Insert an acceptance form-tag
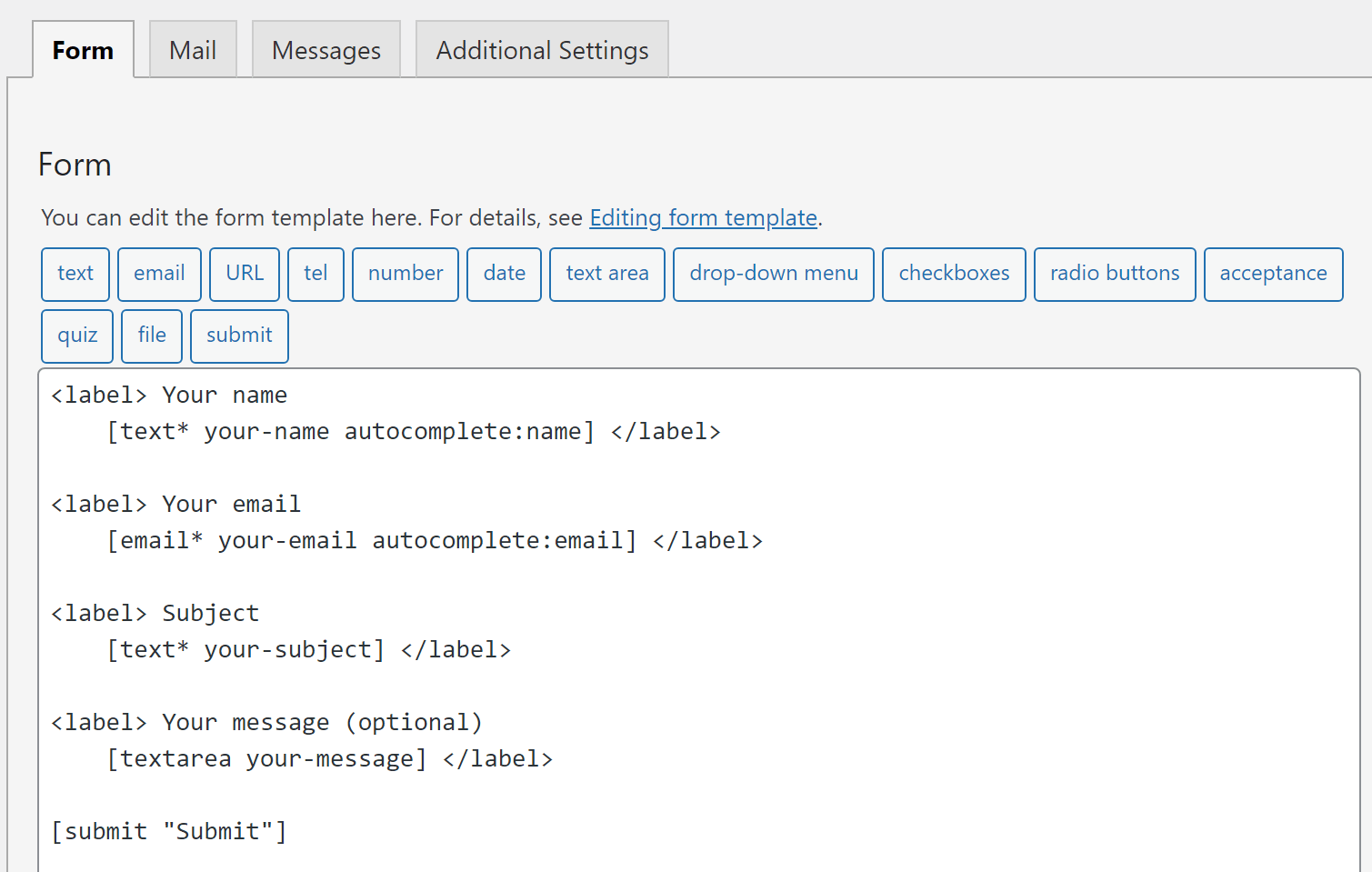Screen dimensions: 1372x872 pyautogui.click(x=1273, y=274)
